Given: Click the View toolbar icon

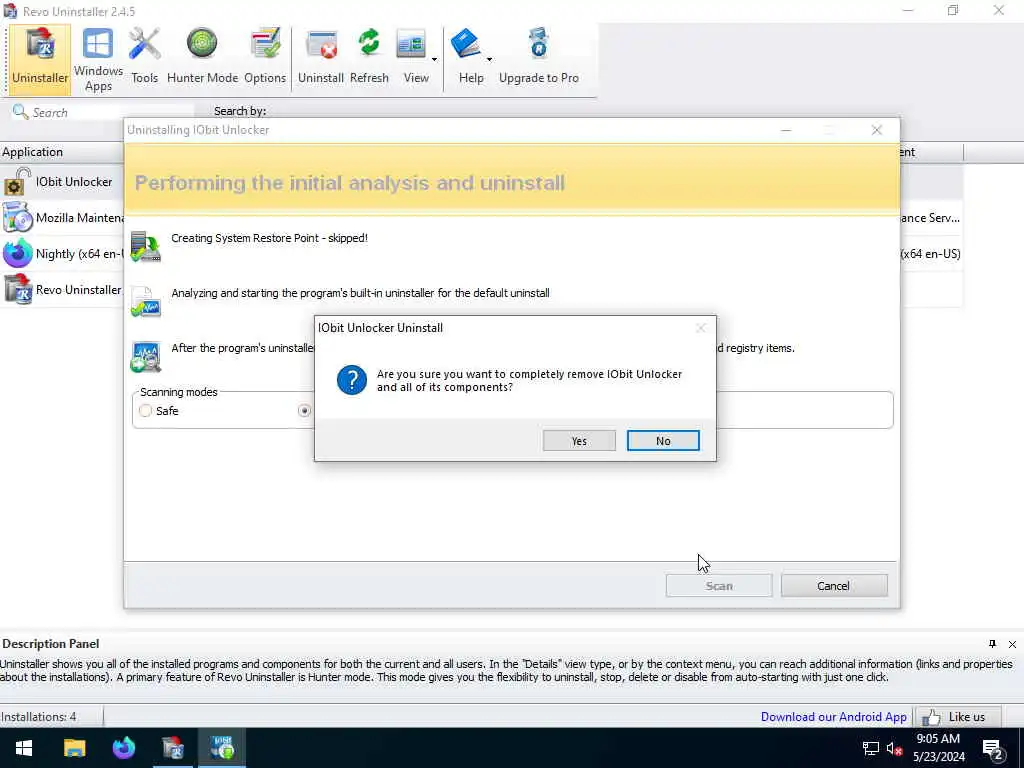Looking at the screenshot, I should pyautogui.click(x=411, y=44).
